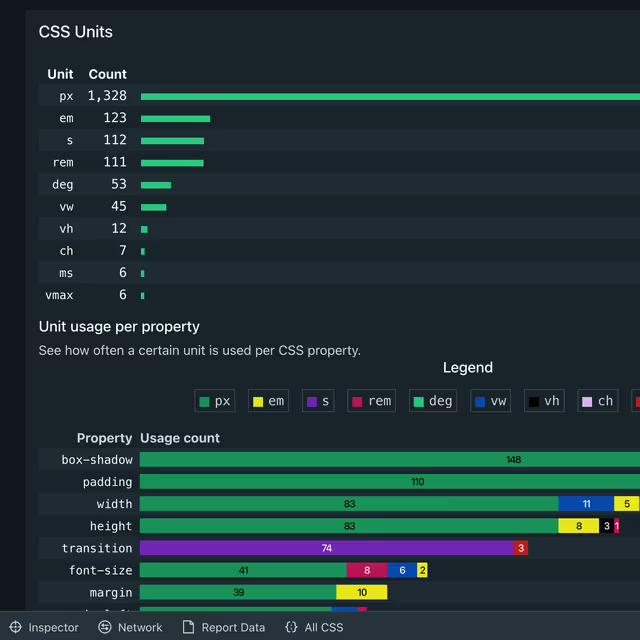
Task: Toggle the px legend item
Action: tap(215, 401)
